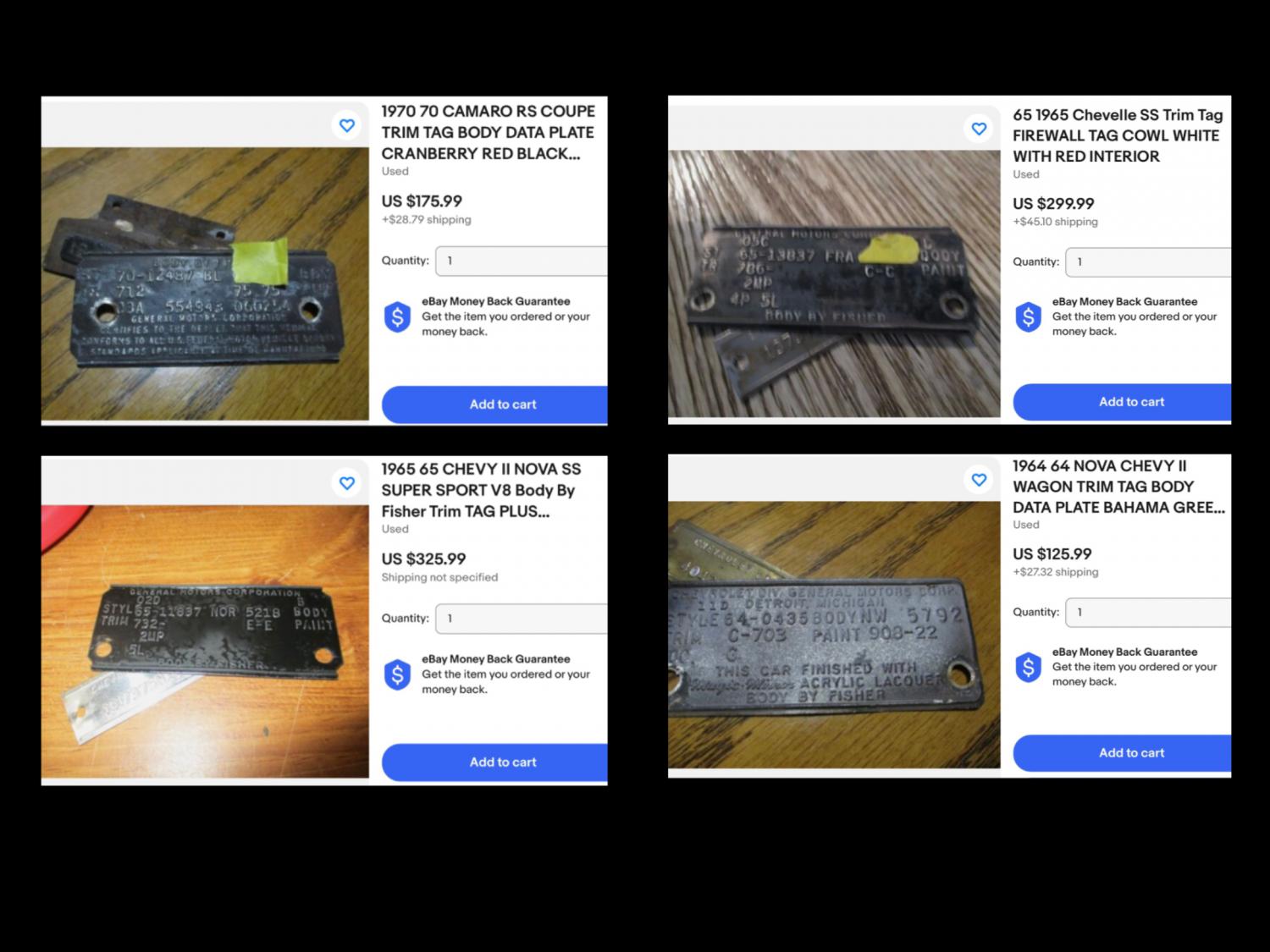Open the 1964 Nova Wagon trim tag photo
Image resolution: width=1270 pixels, height=952 pixels.
coord(834,635)
